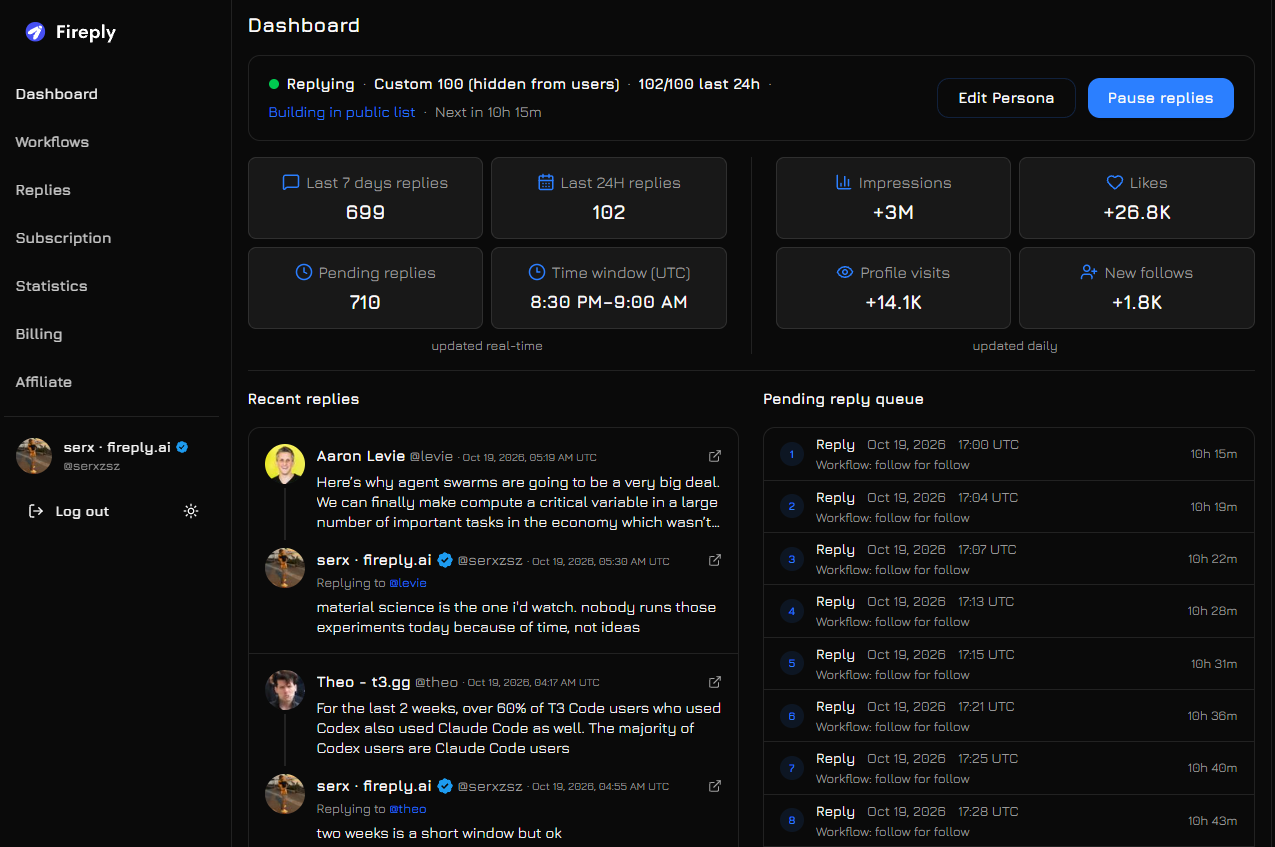Toggle the light/dark theme sun icon
This screenshot has width=1275, height=847.
(191, 511)
